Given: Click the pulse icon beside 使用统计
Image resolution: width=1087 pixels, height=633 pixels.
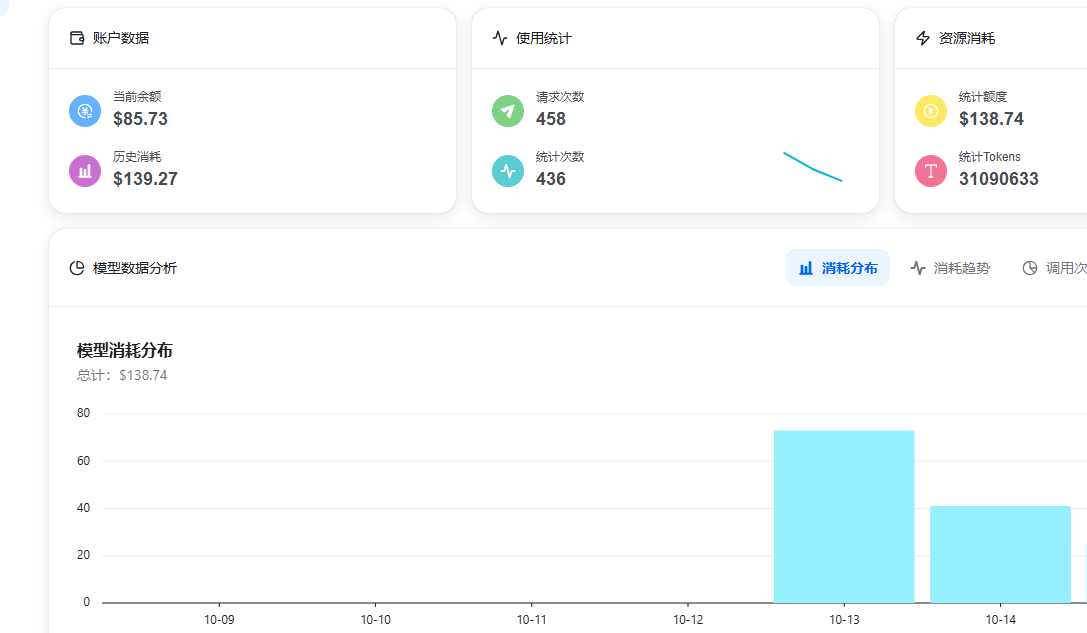Looking at the screenshot, I should [500, 38].
